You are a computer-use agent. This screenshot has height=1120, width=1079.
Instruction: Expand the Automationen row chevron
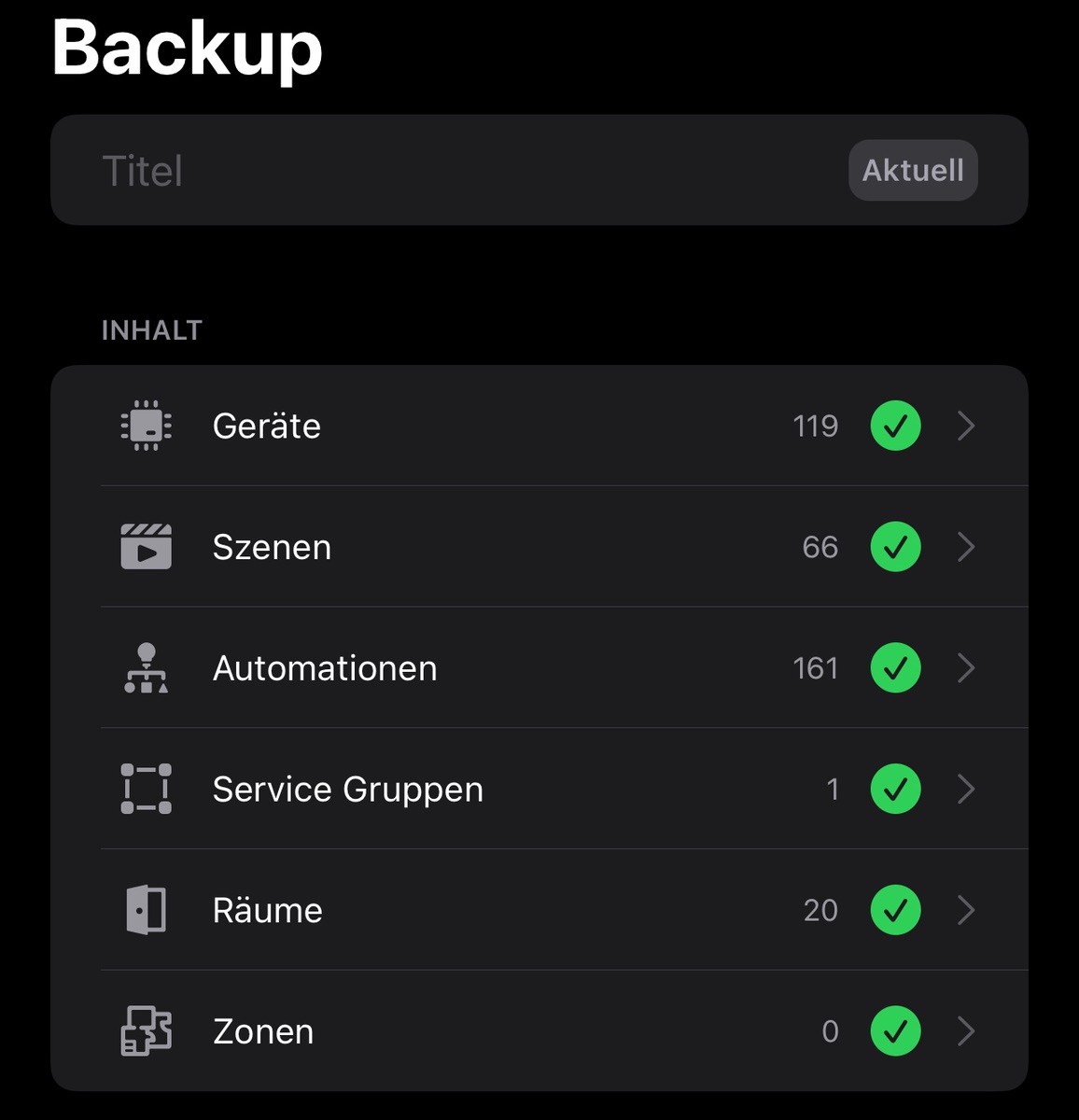click(967, 668)
